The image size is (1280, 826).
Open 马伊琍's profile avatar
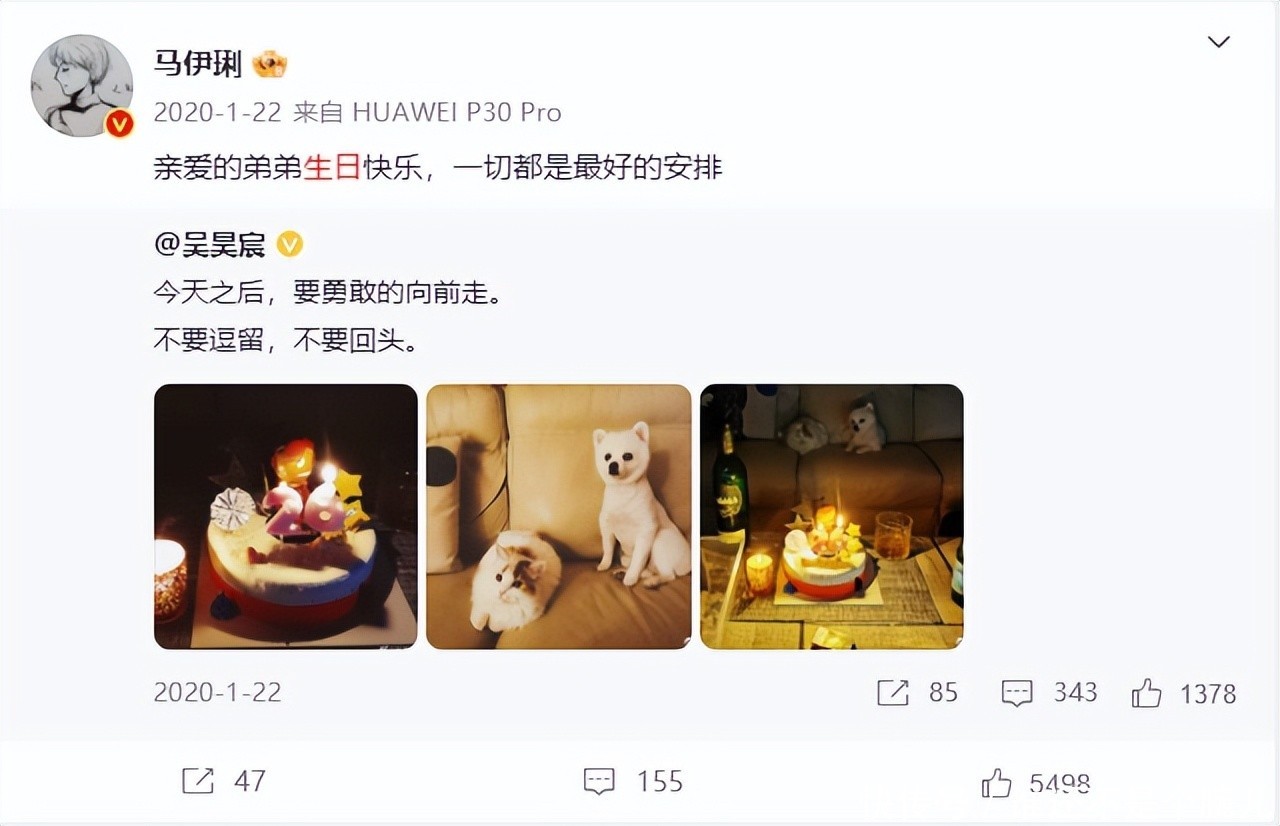(x=82, y=86)
